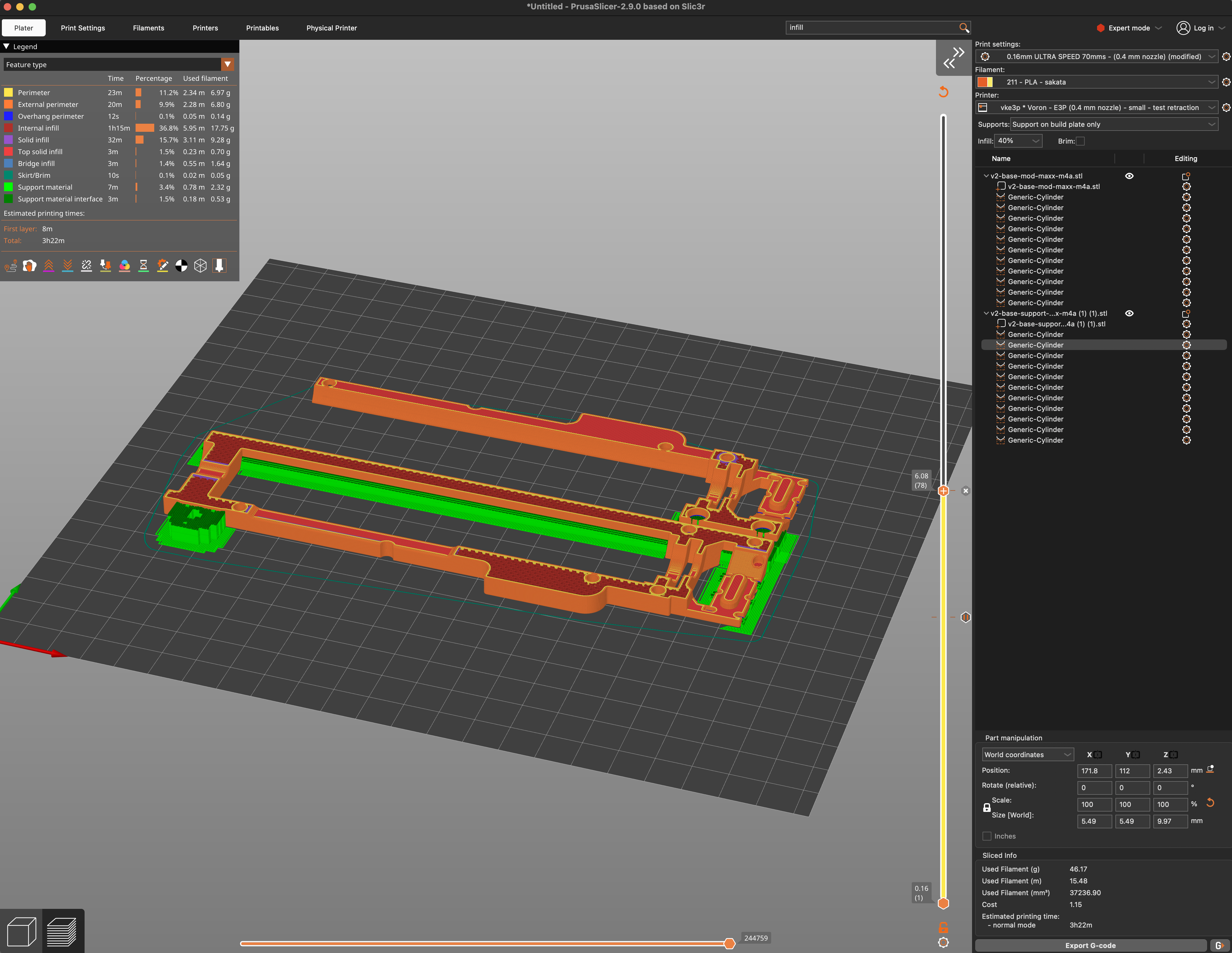
Task: Click the orange filament color swatch
Action: coord(982,82)
